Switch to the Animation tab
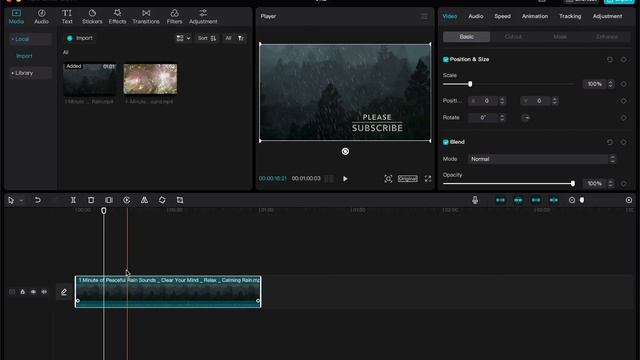This screenshot has height=360, width=640. (x=535, y=16)
